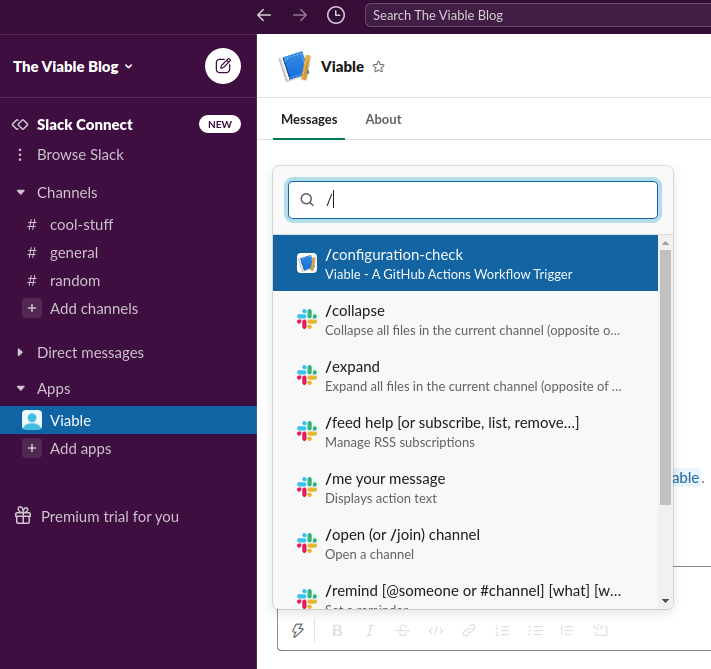The width and height of the screenshot is (711, 669).
Task: Select the /open channel command
Action: pyautogui.click(x=465, y=543)
